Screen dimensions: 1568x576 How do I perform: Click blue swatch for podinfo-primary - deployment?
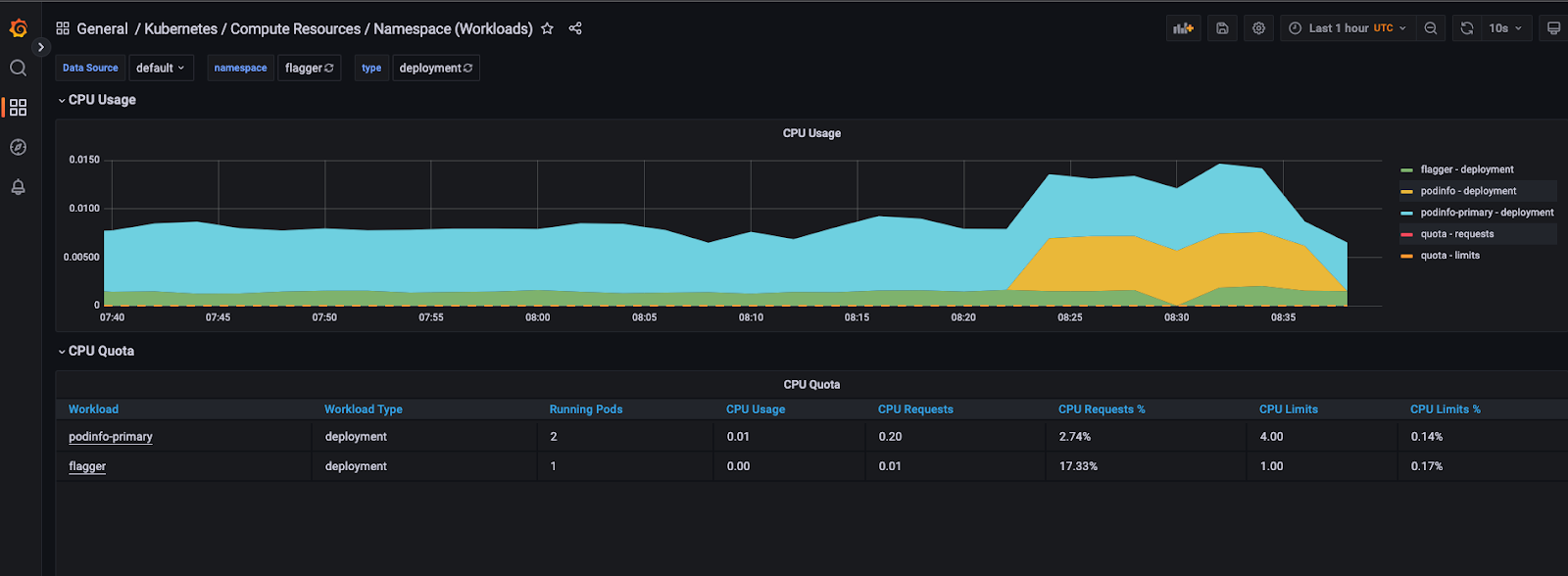coord(1407,214)
